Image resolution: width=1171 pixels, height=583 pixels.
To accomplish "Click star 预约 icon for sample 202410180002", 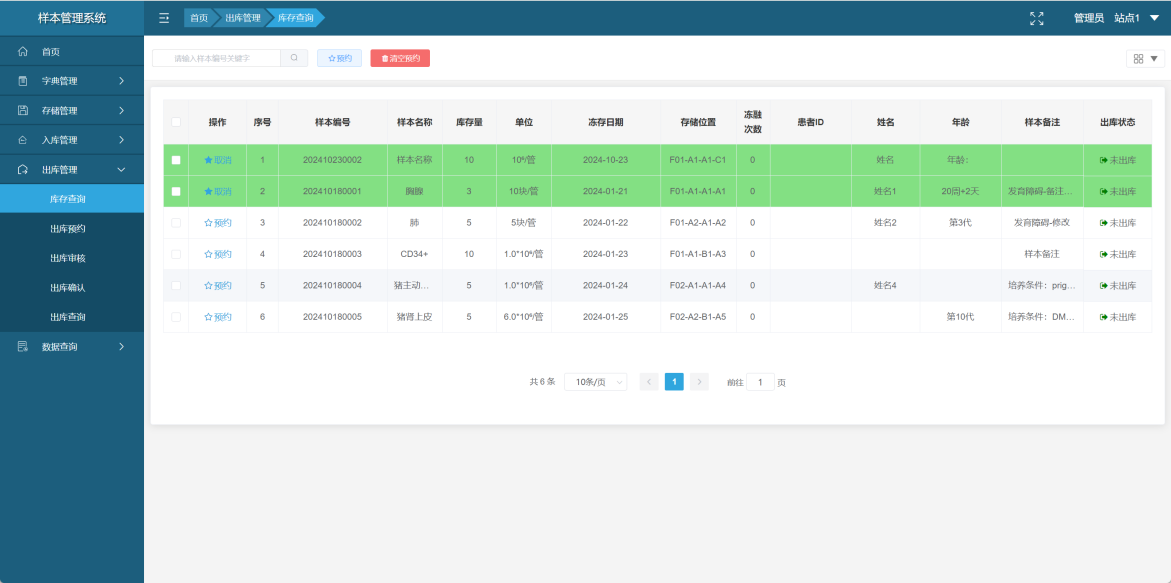I will 209,223.
